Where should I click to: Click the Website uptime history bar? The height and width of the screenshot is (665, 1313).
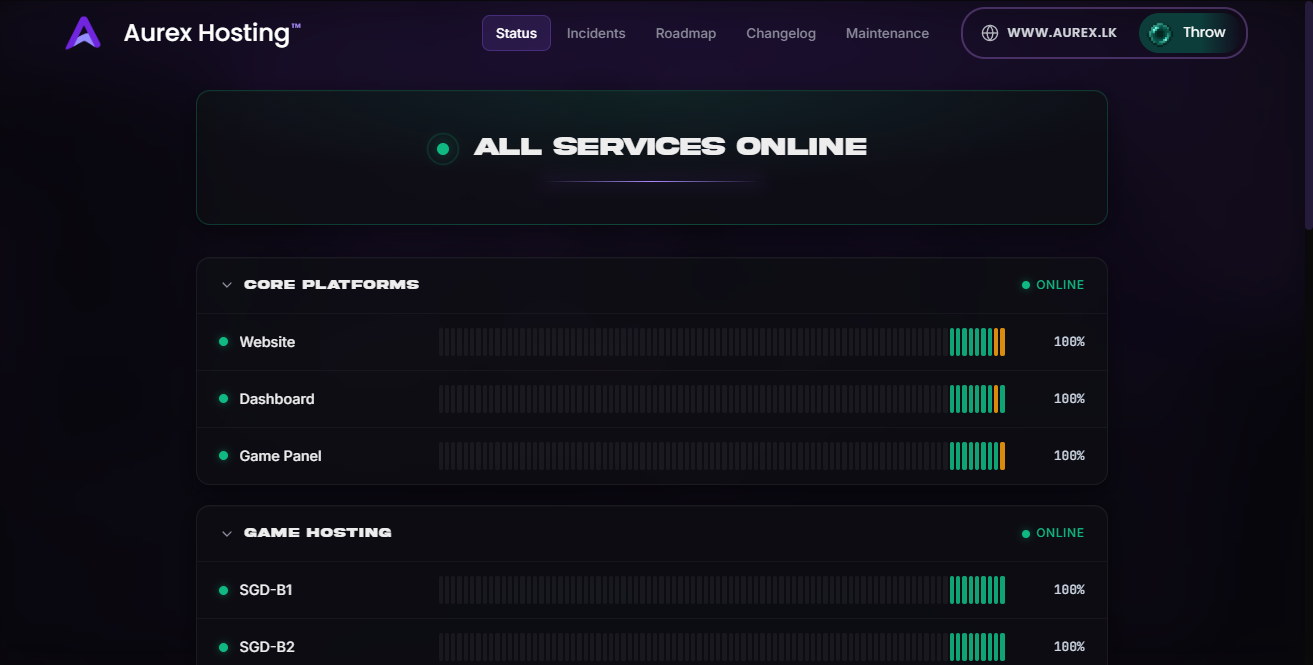coord(722,342)
